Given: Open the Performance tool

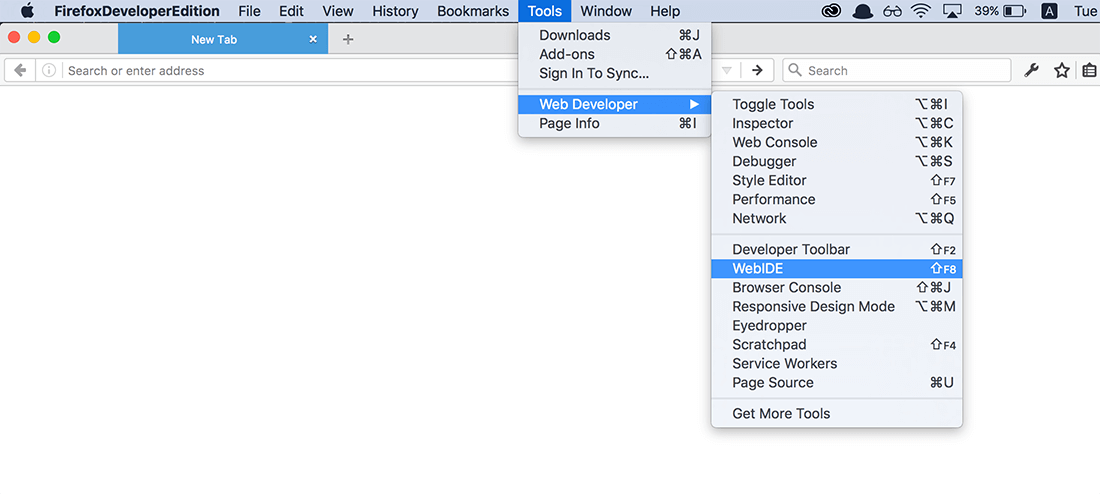Looking at the screenshot, I should pyautogui.click(x=837, y=199).
